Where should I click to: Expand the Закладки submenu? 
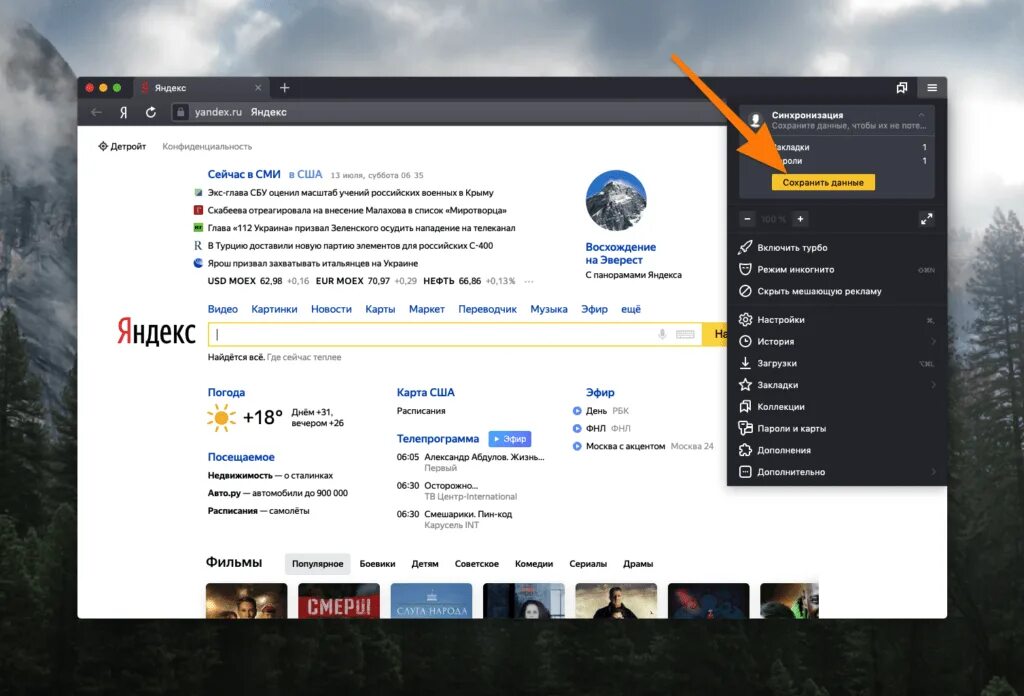pos(837,385)
